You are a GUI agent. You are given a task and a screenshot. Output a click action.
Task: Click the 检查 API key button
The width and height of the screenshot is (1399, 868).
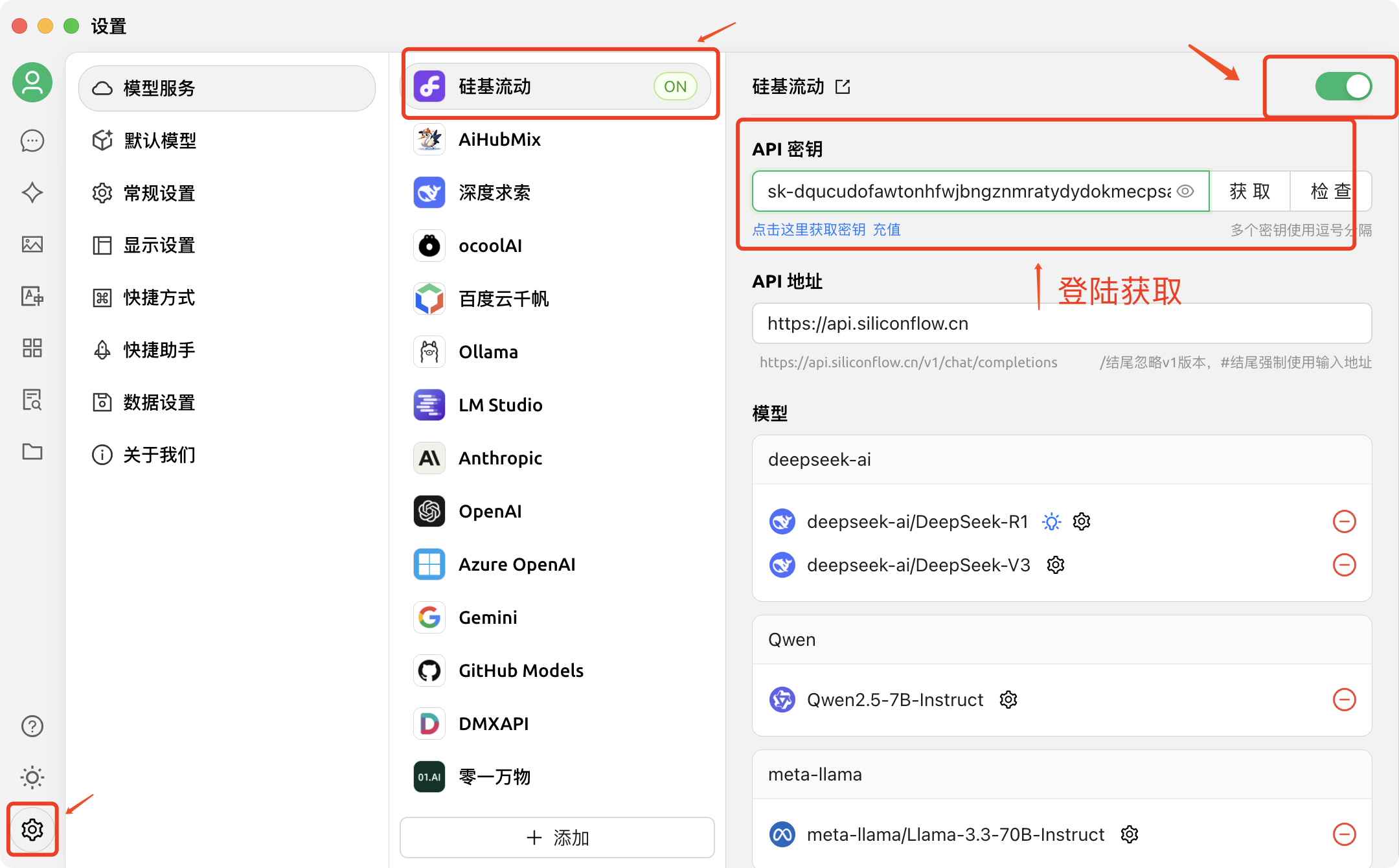click(1330, 191)
